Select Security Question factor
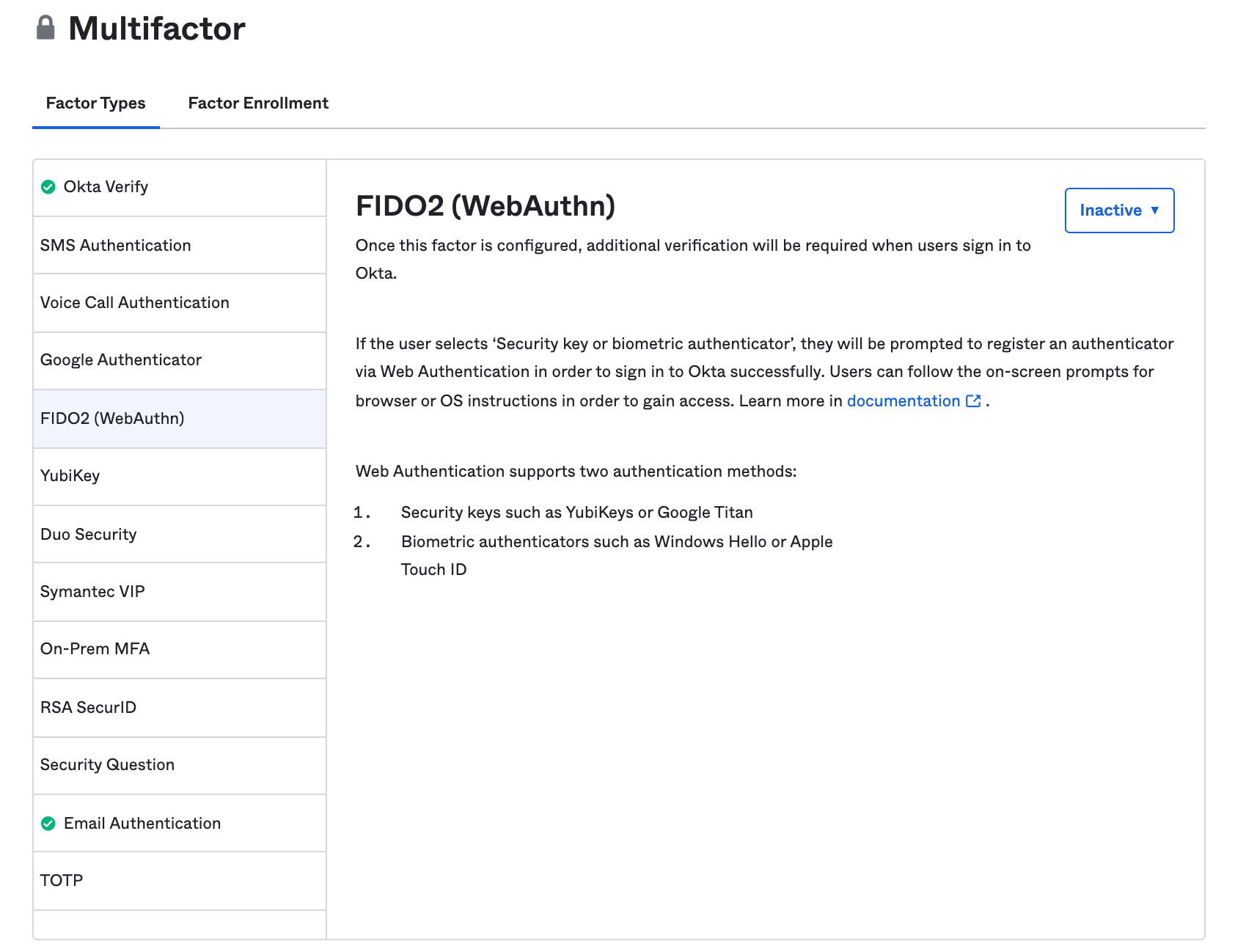This screenshot has height=952, width=1235. point(107,765)
